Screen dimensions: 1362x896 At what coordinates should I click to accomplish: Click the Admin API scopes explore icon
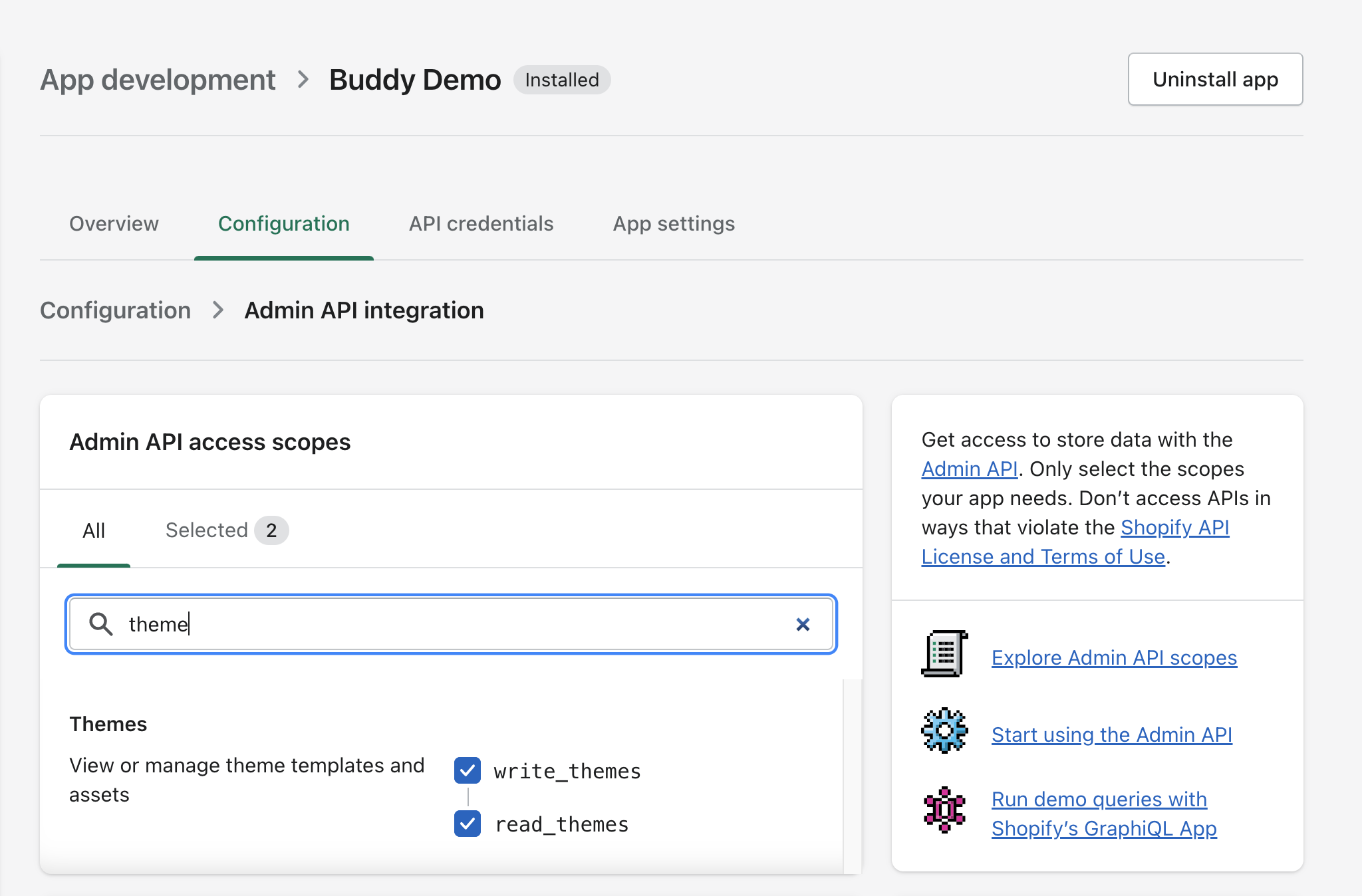tap(944, 657)
